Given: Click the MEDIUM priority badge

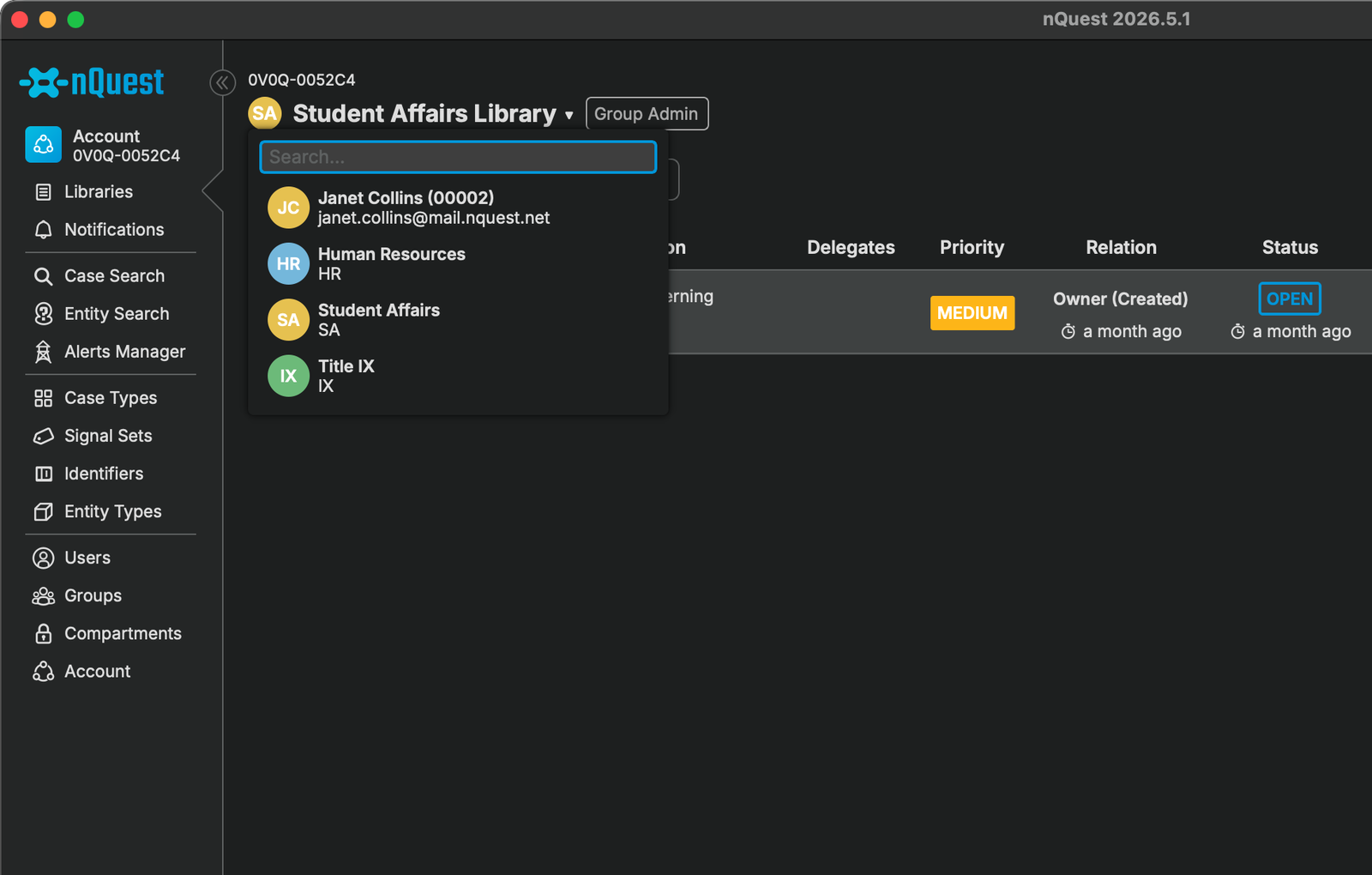Looking at the screenshot, I should 972,313.
